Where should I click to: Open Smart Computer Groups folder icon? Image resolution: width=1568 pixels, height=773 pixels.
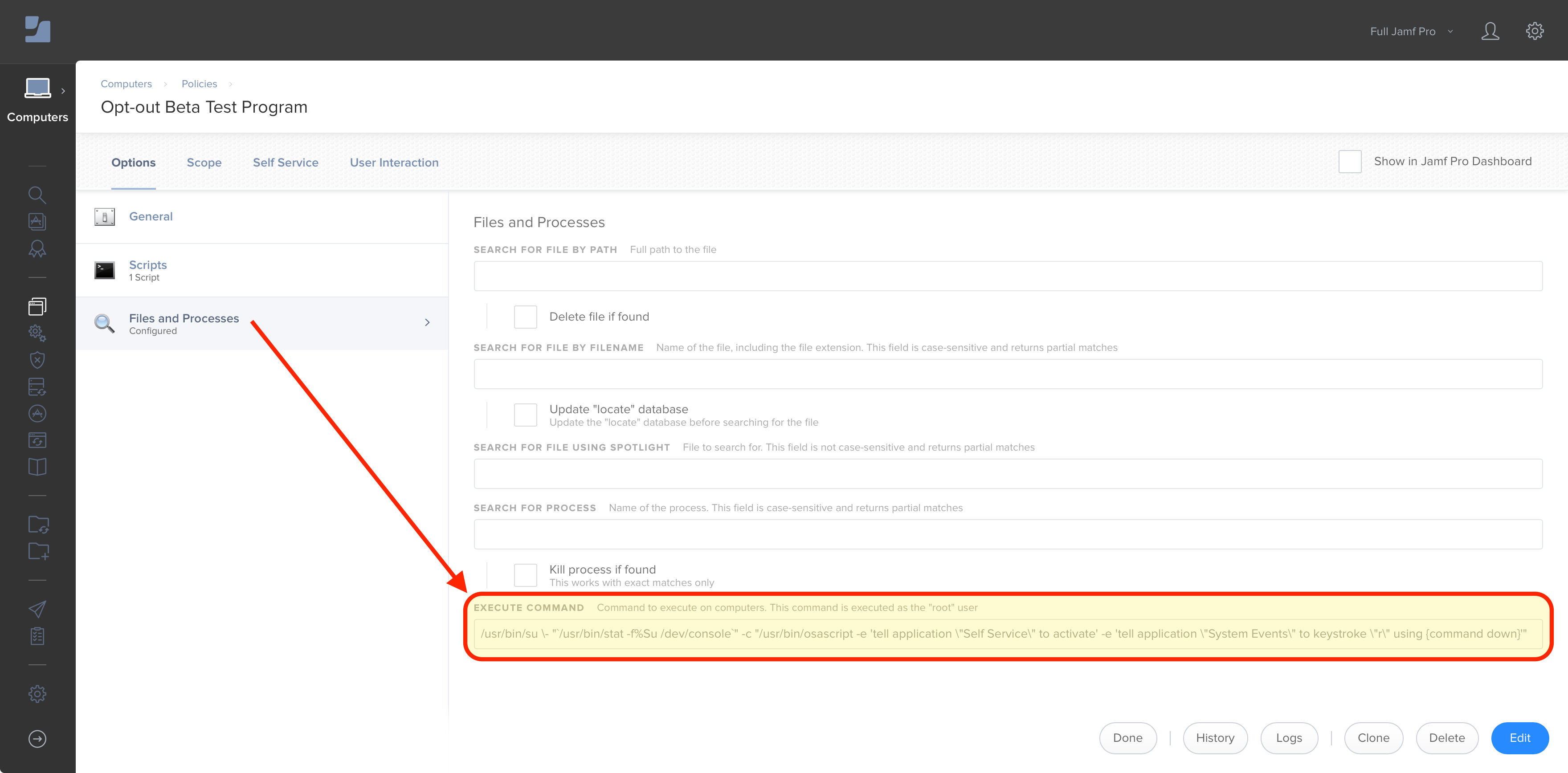click(38, 524)
